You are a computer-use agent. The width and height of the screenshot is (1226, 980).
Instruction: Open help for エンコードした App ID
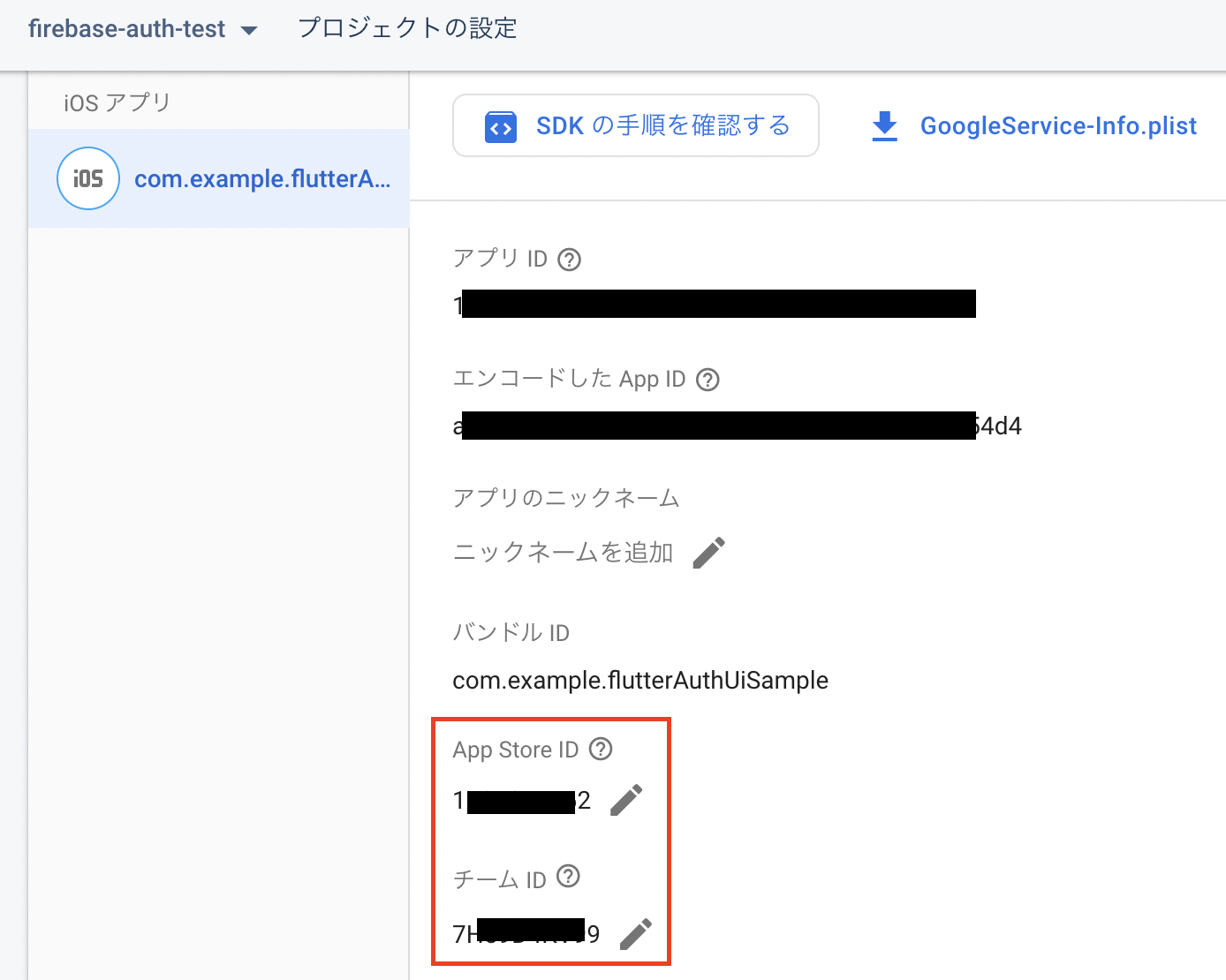click(x=708, y=380)
